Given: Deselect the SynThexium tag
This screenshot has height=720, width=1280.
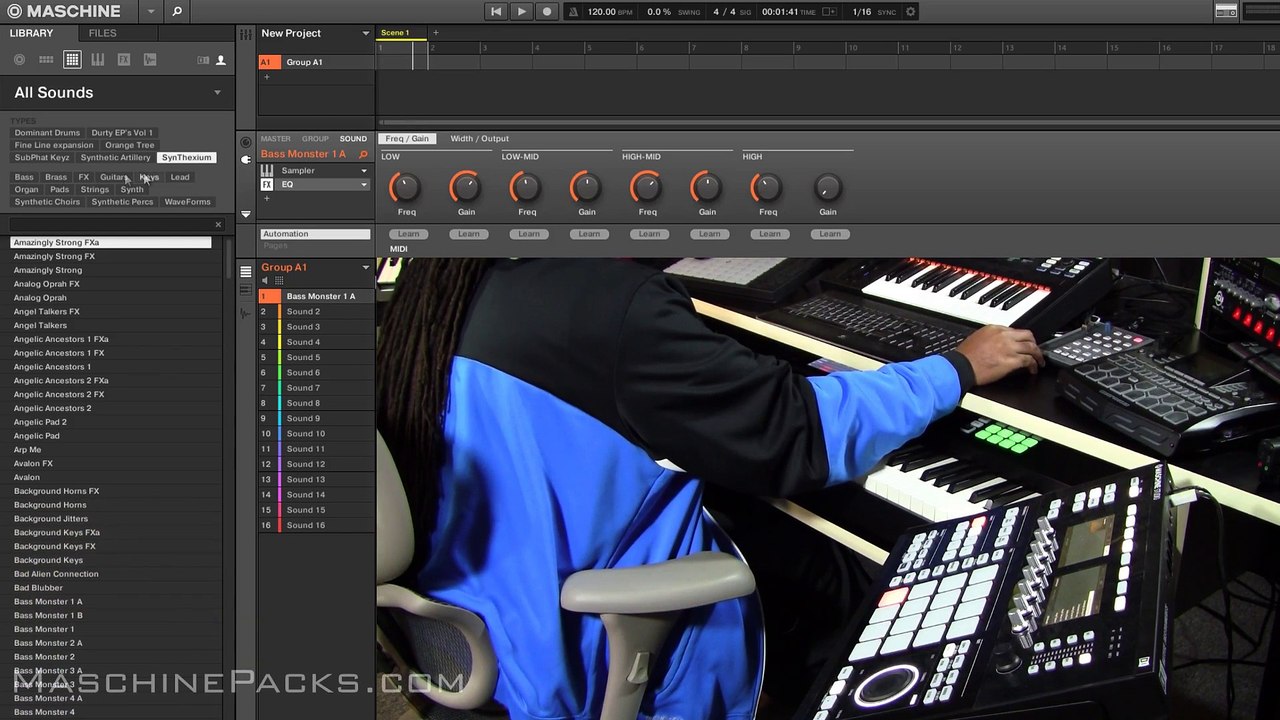Looking at the screenshot, I should click(x=187, y=158).
